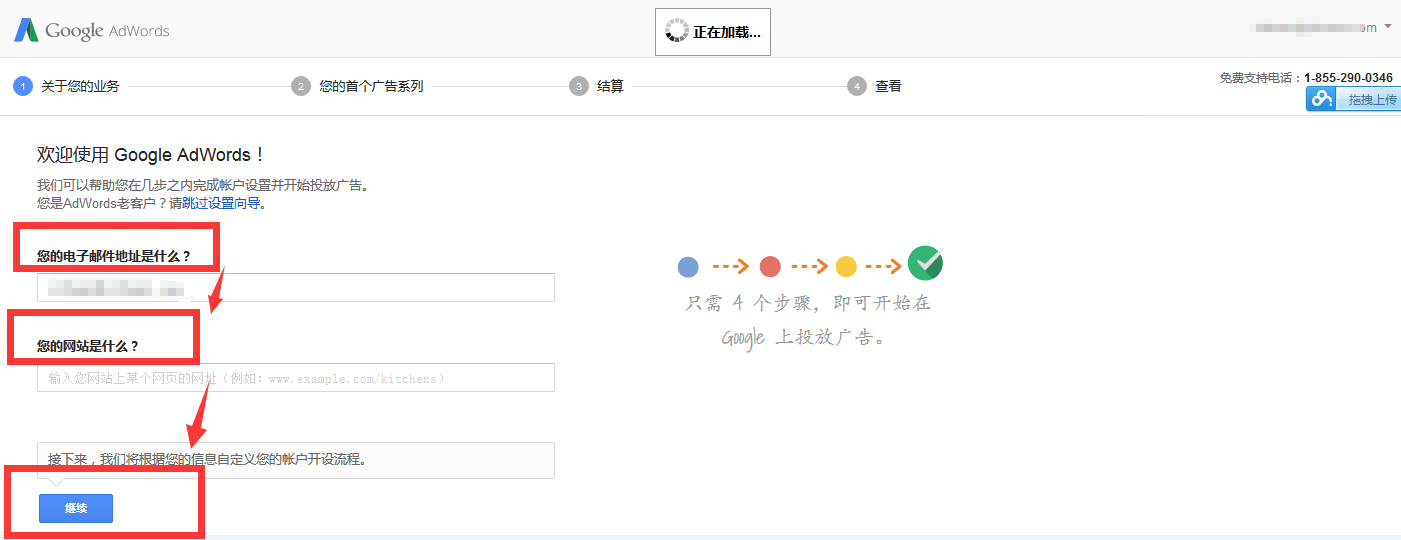Click the 正在加载 loading indicator
The height and width of the screenshot is (540, 1401).
[x=713, y=32]
